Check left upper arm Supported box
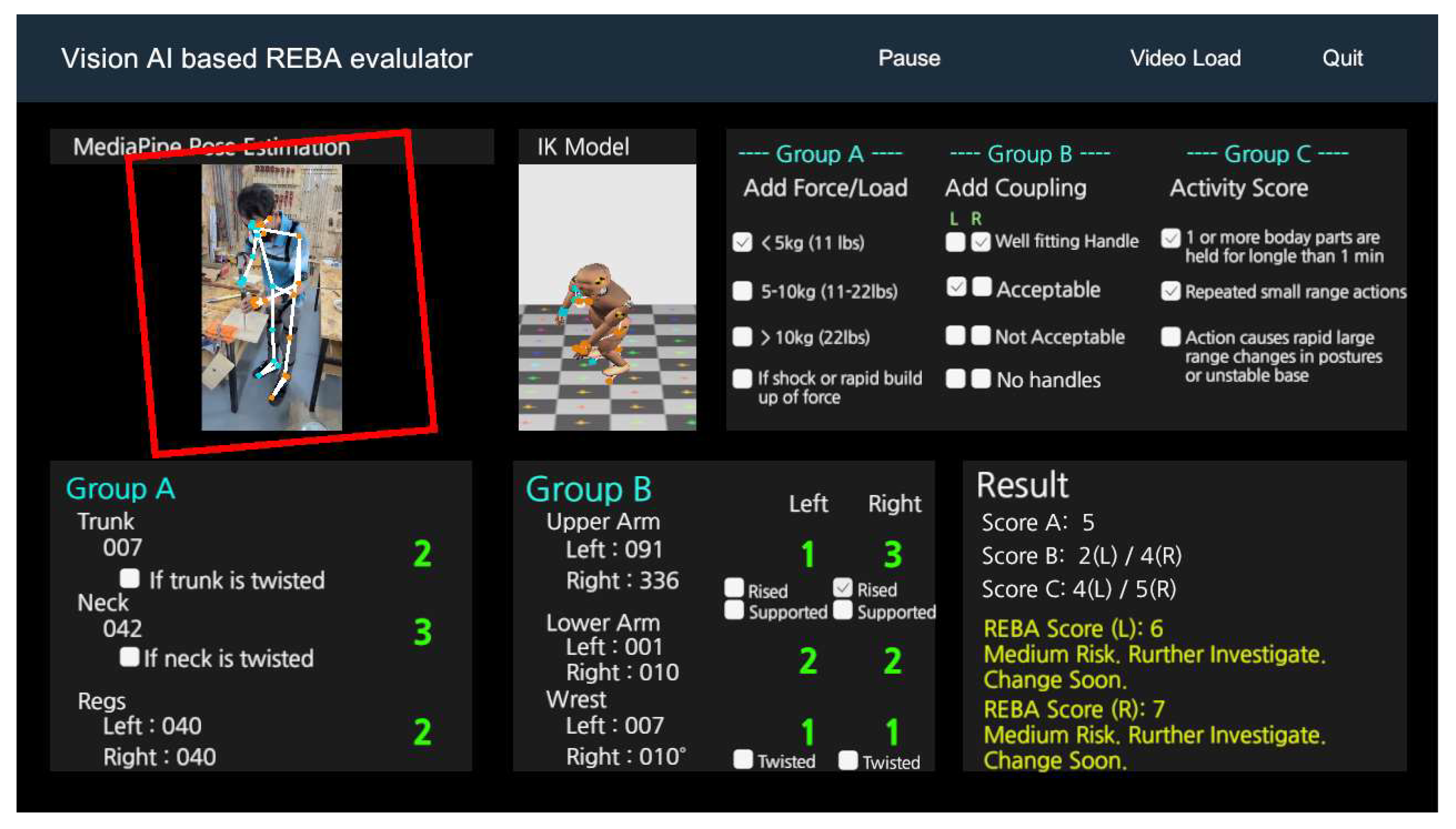The width and height of the screenshot is (1456, 829). point(734,610)
